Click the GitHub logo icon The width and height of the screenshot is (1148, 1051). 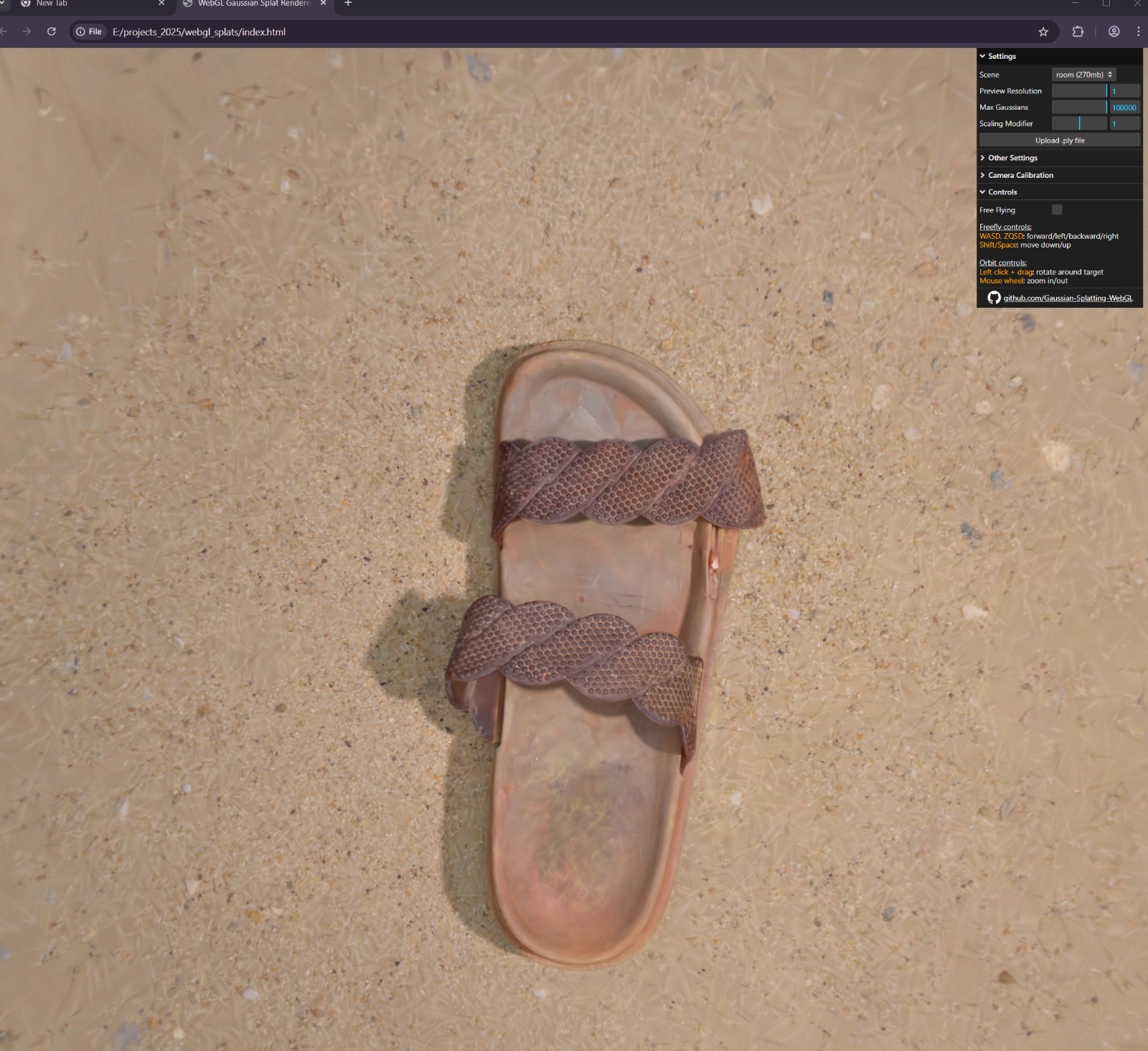(x=994, y=298)
